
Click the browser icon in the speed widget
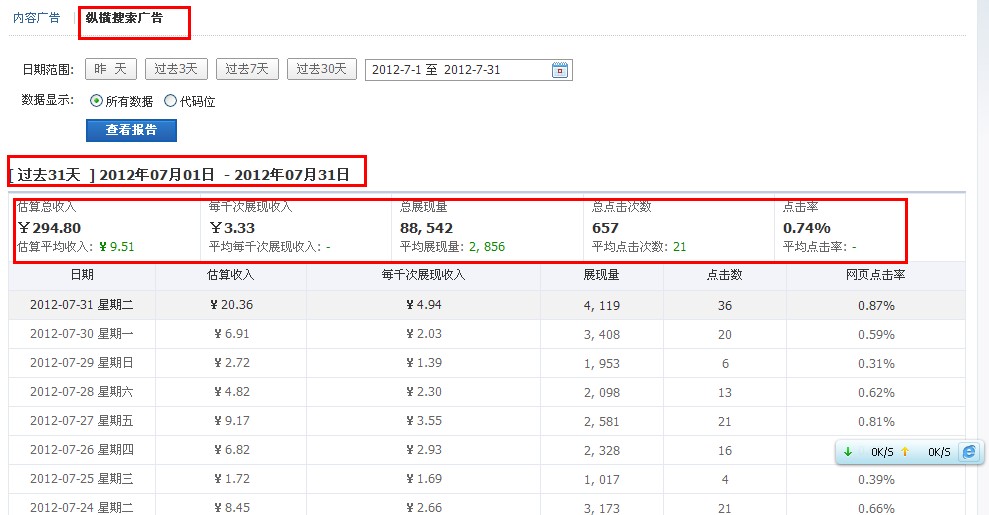pyautogui.click(x=968, y=451)
